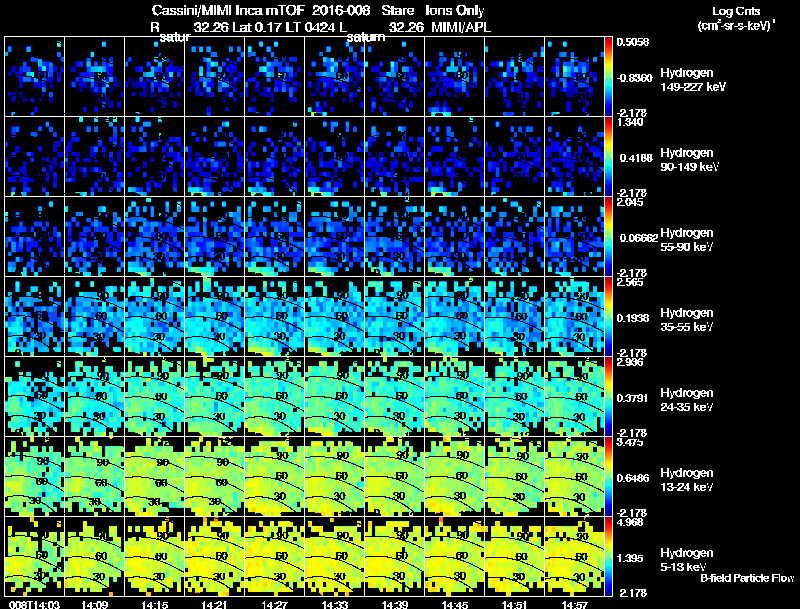Click the colorbar next to Hydrogen 13-24 keV

pyautogui.click(x=608, y=476)
